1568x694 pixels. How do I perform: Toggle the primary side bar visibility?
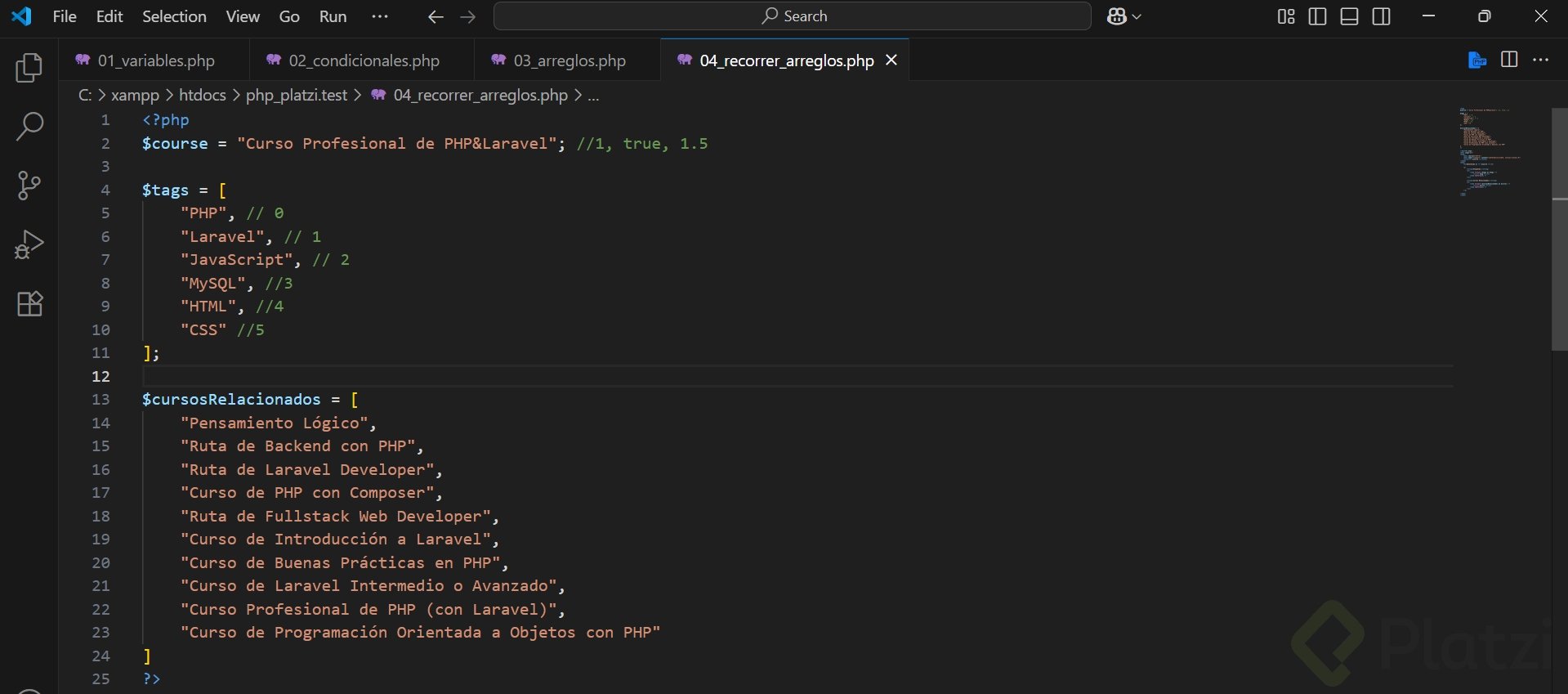[x=1317, y=16]
